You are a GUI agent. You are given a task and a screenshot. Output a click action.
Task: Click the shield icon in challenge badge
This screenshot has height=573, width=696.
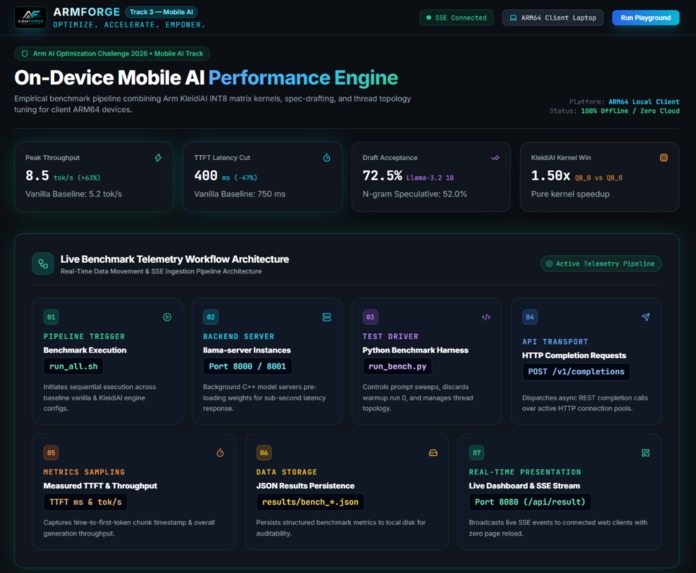pyautogui.click(x=25, y=54)
